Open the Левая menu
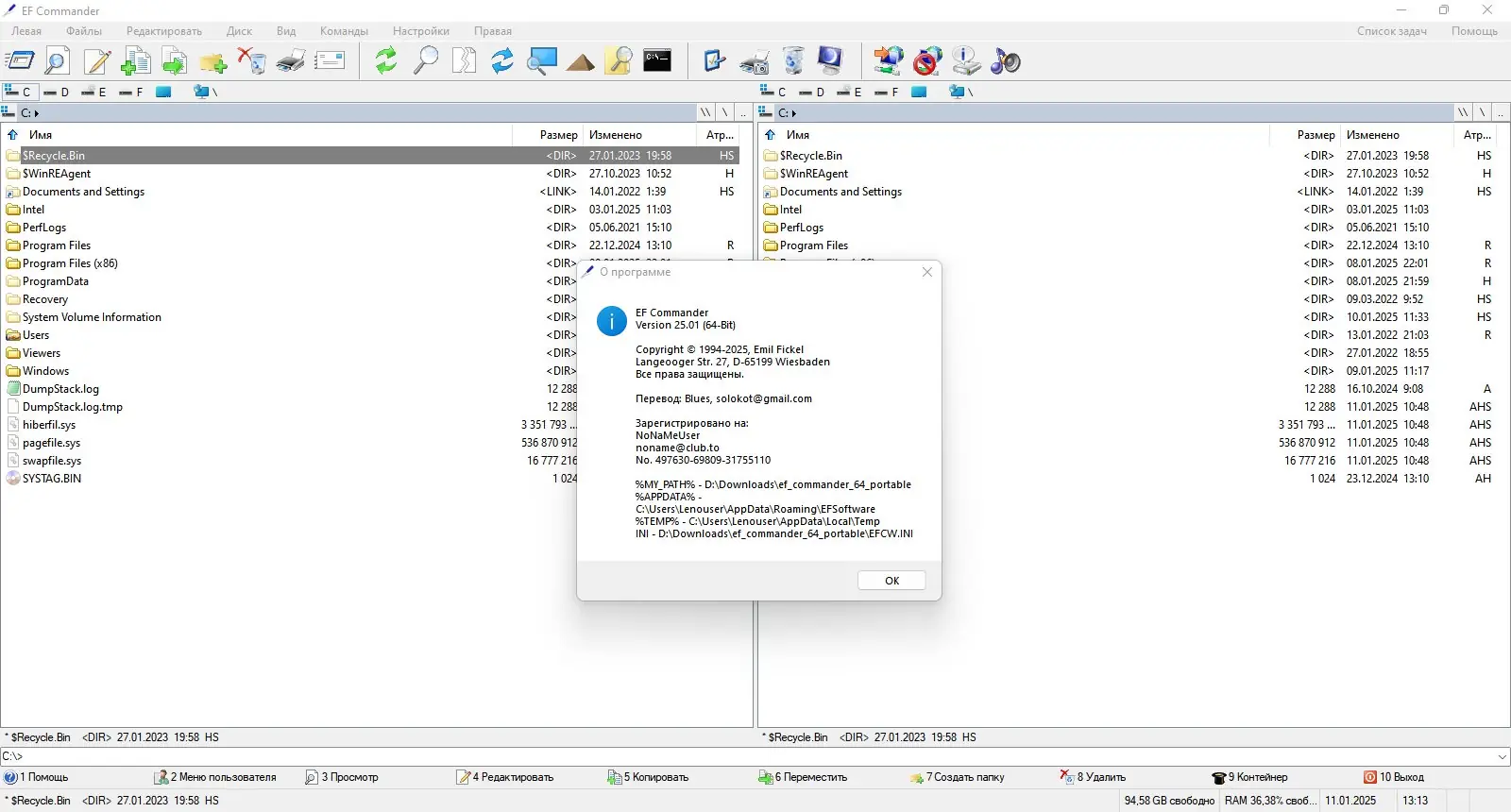This screenshot has height=812, width=1511. [x=26, y=31]
